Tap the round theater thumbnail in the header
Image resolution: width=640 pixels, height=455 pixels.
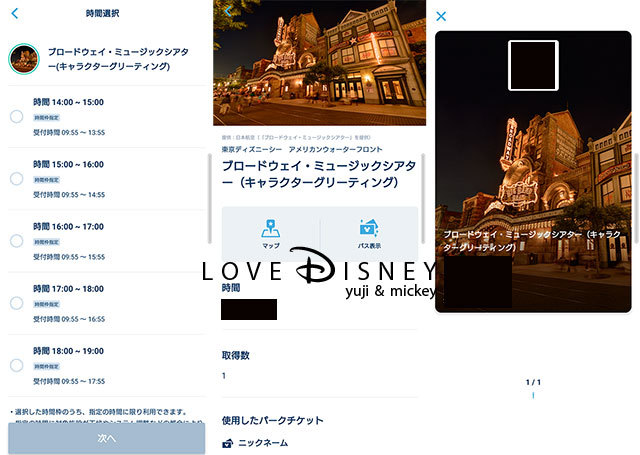click(24, 59)
